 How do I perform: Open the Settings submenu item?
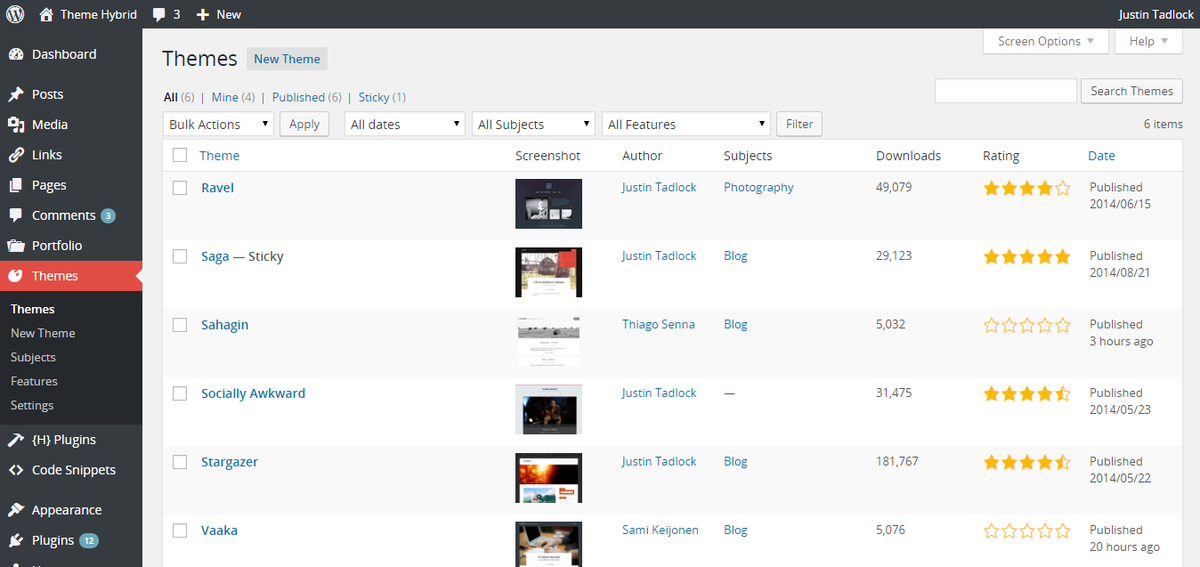32,405
